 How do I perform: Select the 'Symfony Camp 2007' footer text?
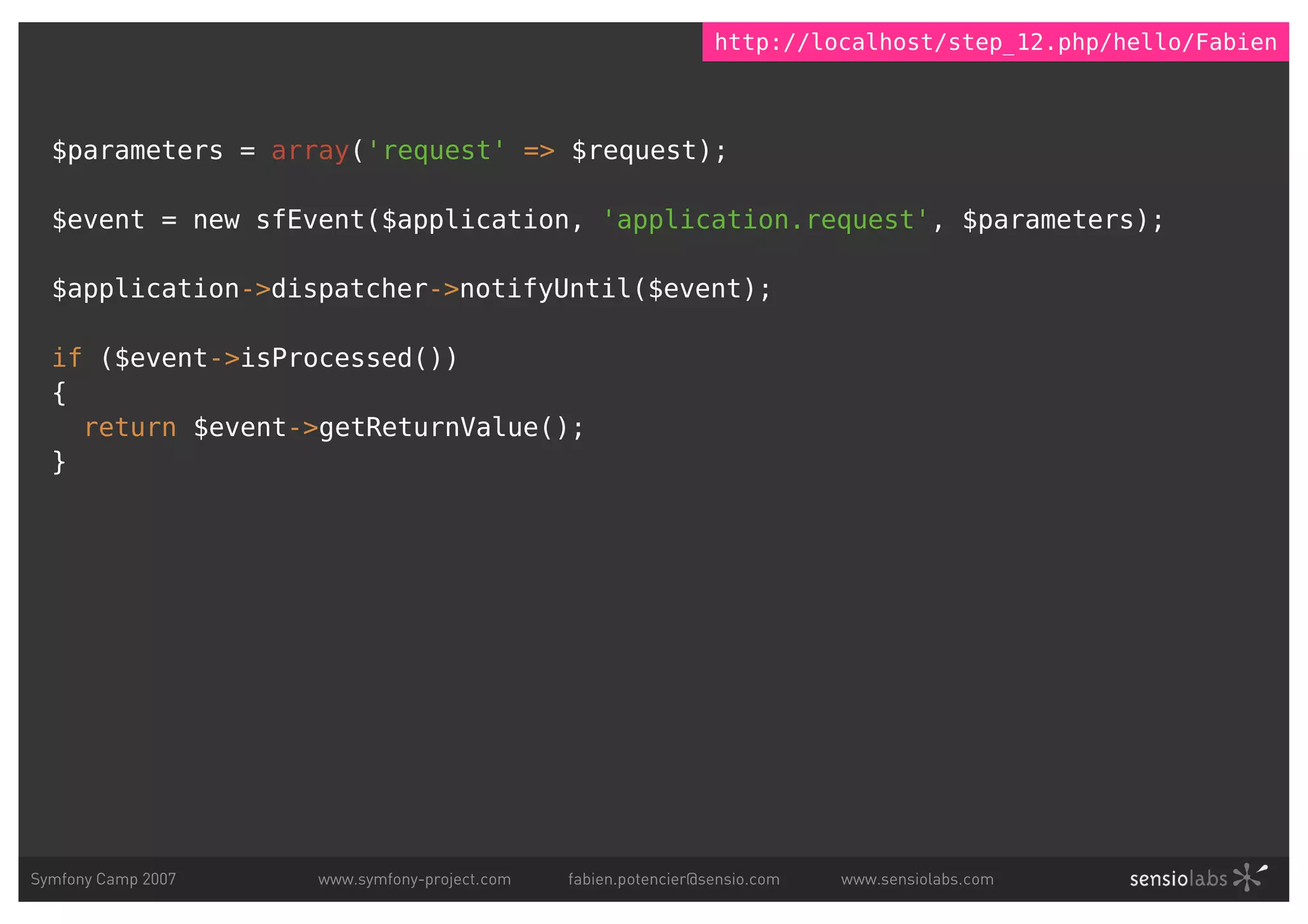pyautogui.click(x=103, y=879)
